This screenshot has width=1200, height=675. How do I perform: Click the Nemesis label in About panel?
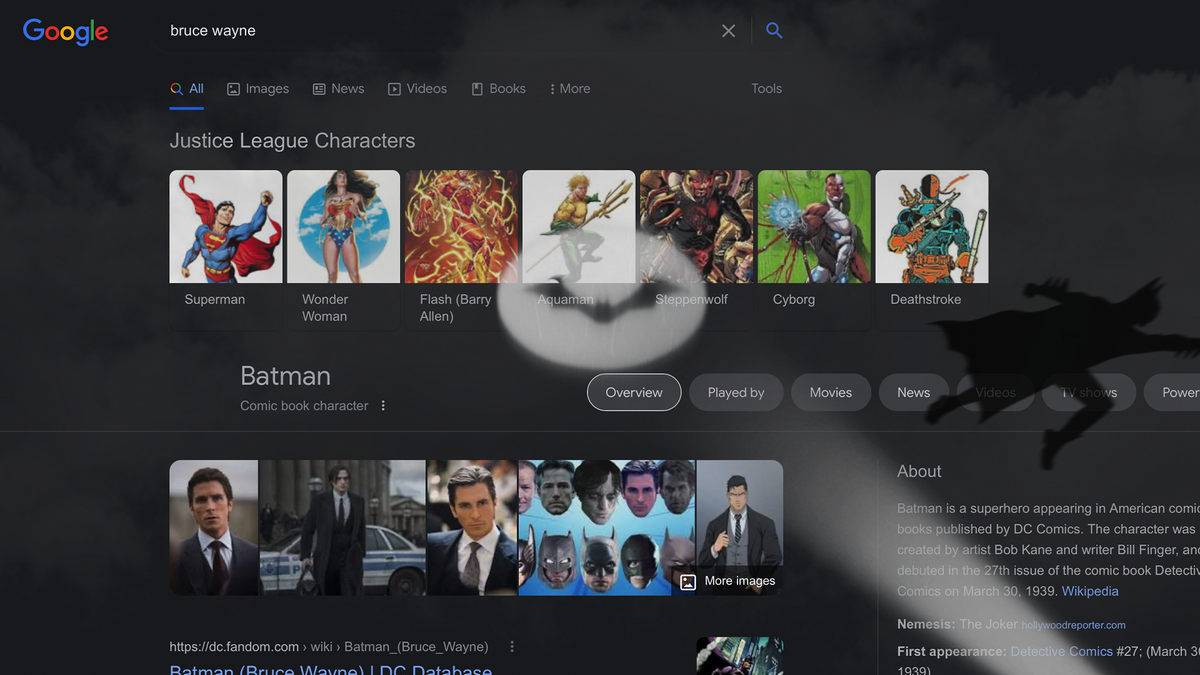(926, 624)
